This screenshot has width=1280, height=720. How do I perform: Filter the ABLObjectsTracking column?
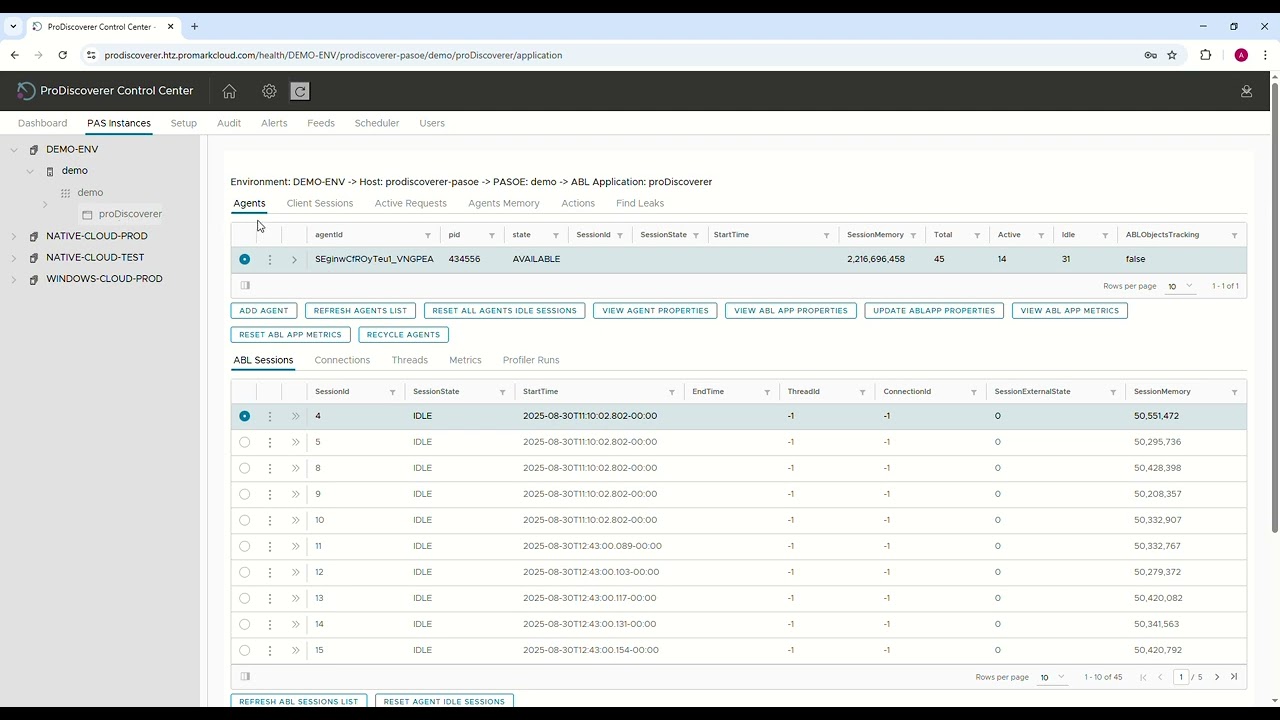point(1234,235)
